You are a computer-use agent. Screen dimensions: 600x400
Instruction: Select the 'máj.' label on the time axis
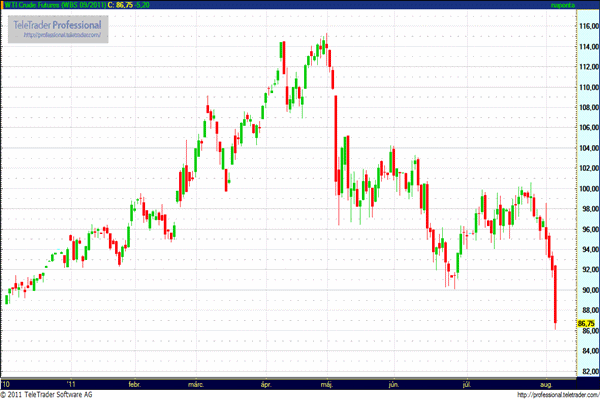coord(327,382)
